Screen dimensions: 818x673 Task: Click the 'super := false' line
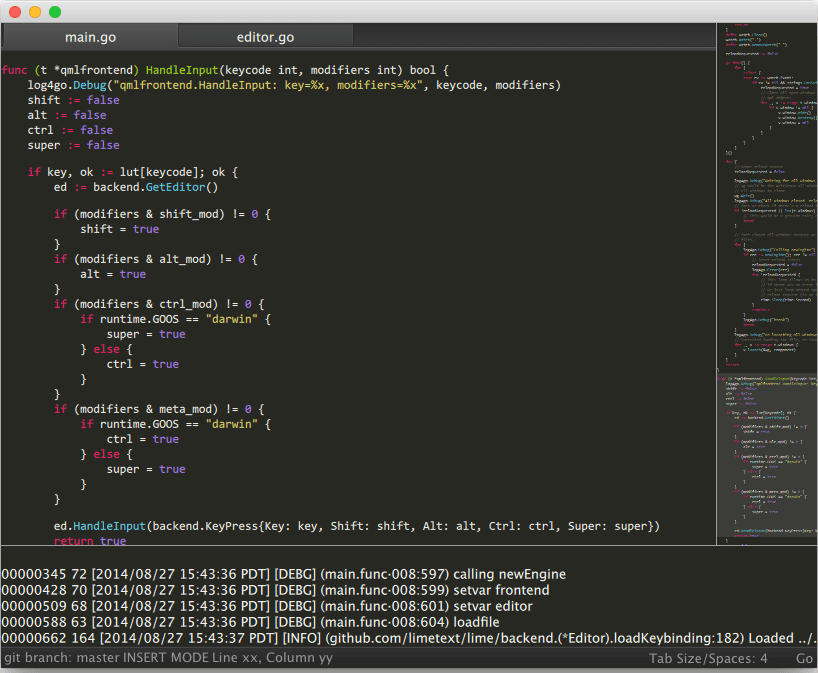[x=73, y=145]
